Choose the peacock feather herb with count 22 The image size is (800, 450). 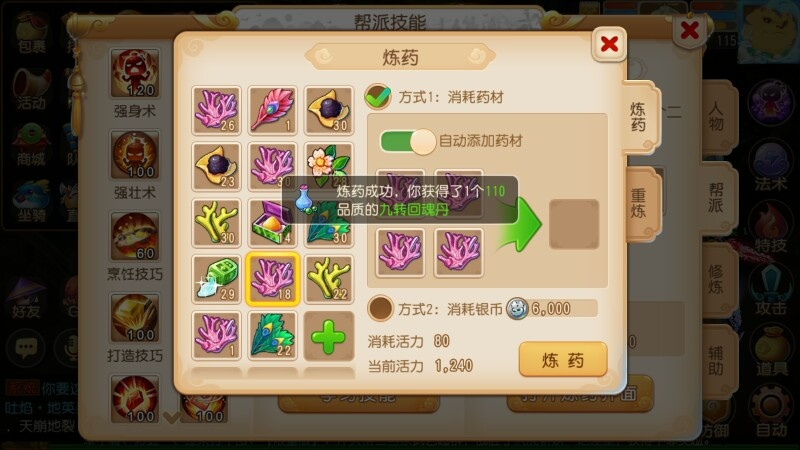pos(272,335)
